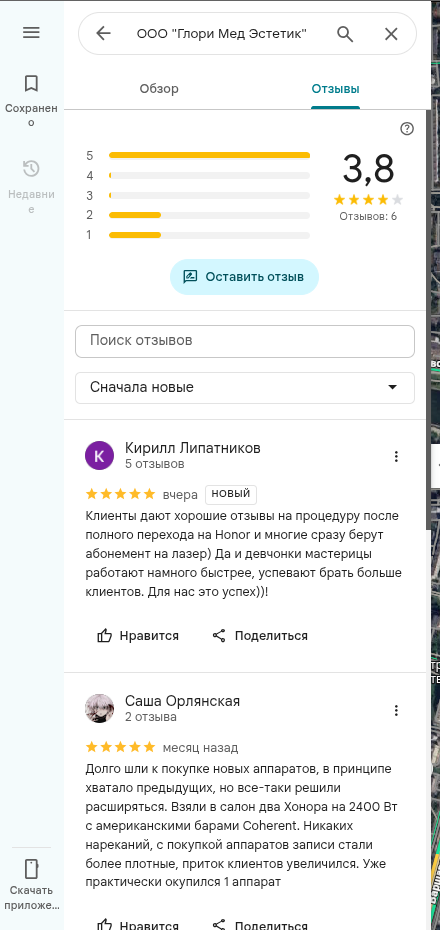Like Кирилл Липатников's review with Нравится
This screenshot has width=440, height=930.
[x=138, y=636]
